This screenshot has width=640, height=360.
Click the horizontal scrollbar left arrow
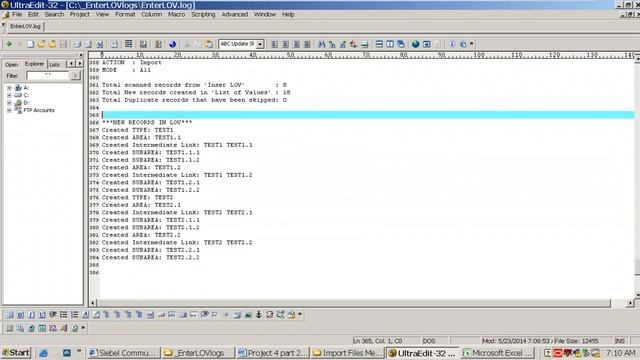[93, 303]
